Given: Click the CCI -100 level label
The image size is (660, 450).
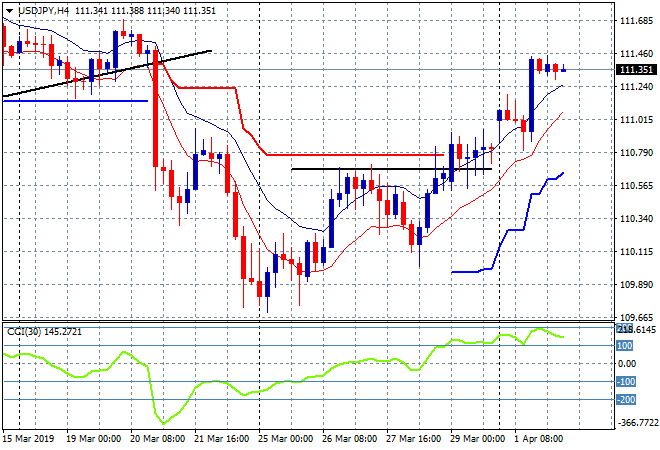Looking at the screenshot, I should point(626,382).
